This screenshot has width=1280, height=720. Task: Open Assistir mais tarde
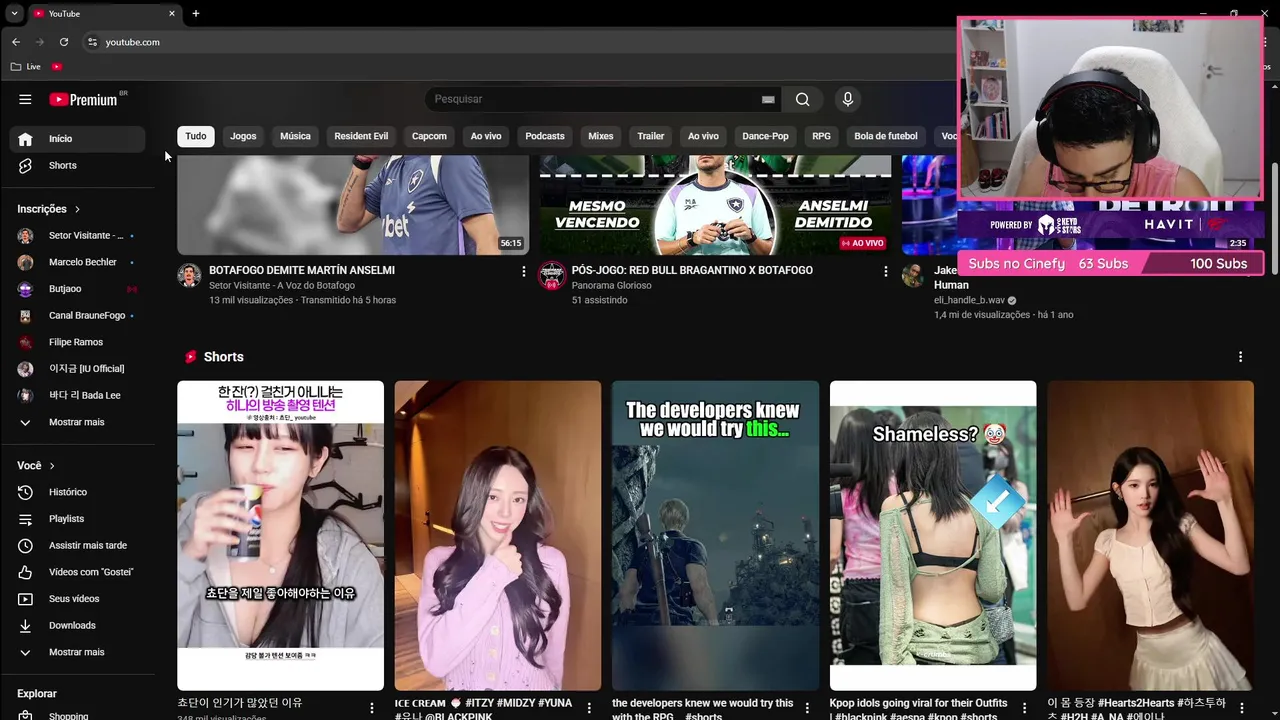tap(77, 546)
